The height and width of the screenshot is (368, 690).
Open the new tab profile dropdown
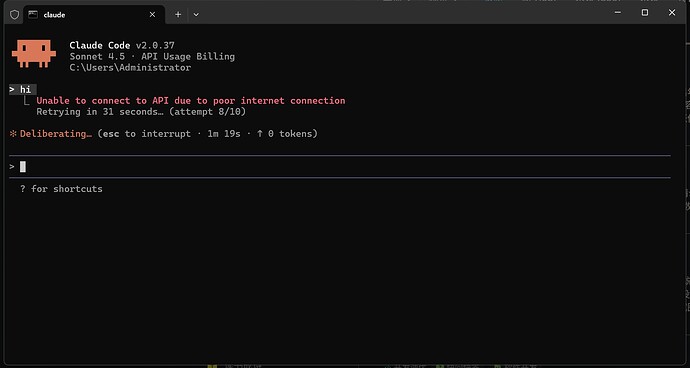point(196,15)
